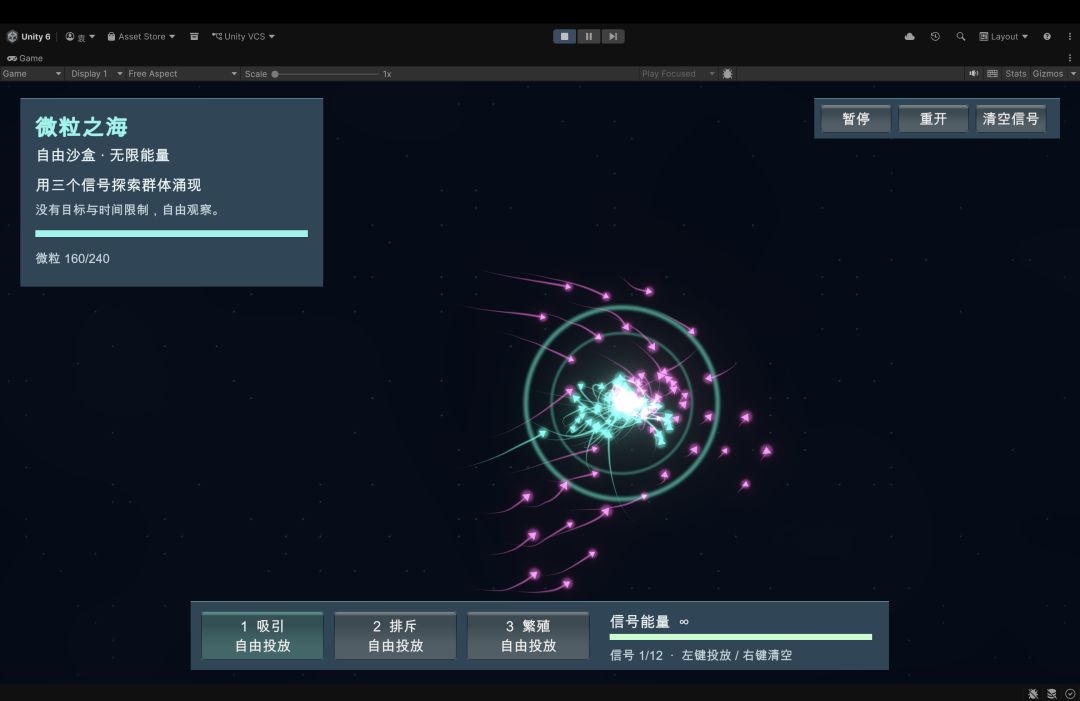Open the Display 1 dropdown
Screen dimensions: 1080x701
(96, 74)
